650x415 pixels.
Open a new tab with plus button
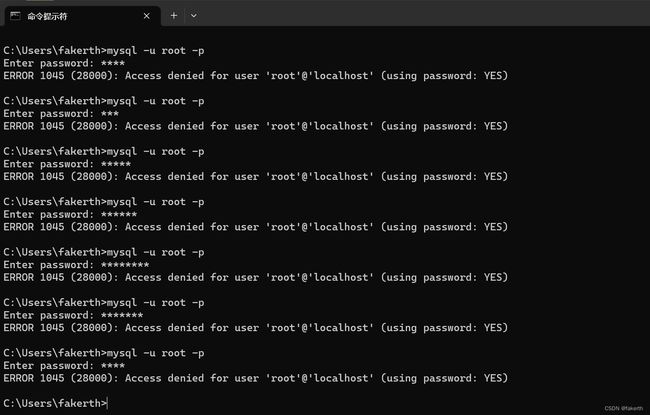[174, 16]
